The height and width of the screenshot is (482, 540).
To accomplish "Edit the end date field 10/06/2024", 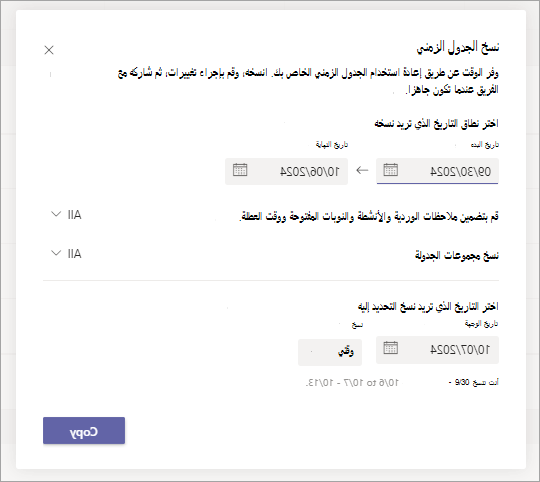I will tap(286, 171).
